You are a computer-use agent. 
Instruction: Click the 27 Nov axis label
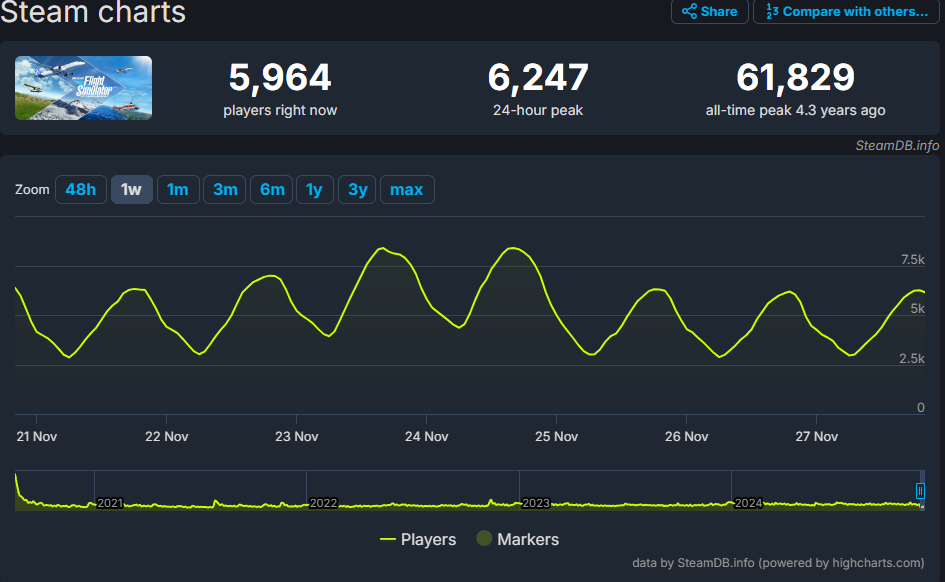(817, 437)
